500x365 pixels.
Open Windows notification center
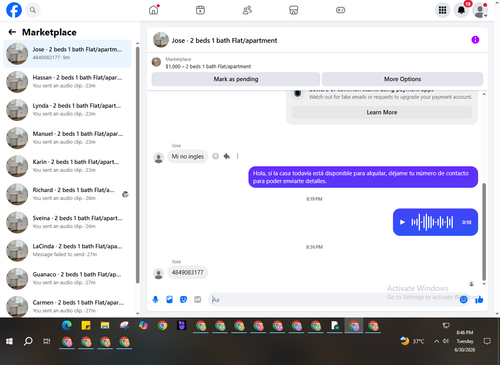(x=487, y=341)
